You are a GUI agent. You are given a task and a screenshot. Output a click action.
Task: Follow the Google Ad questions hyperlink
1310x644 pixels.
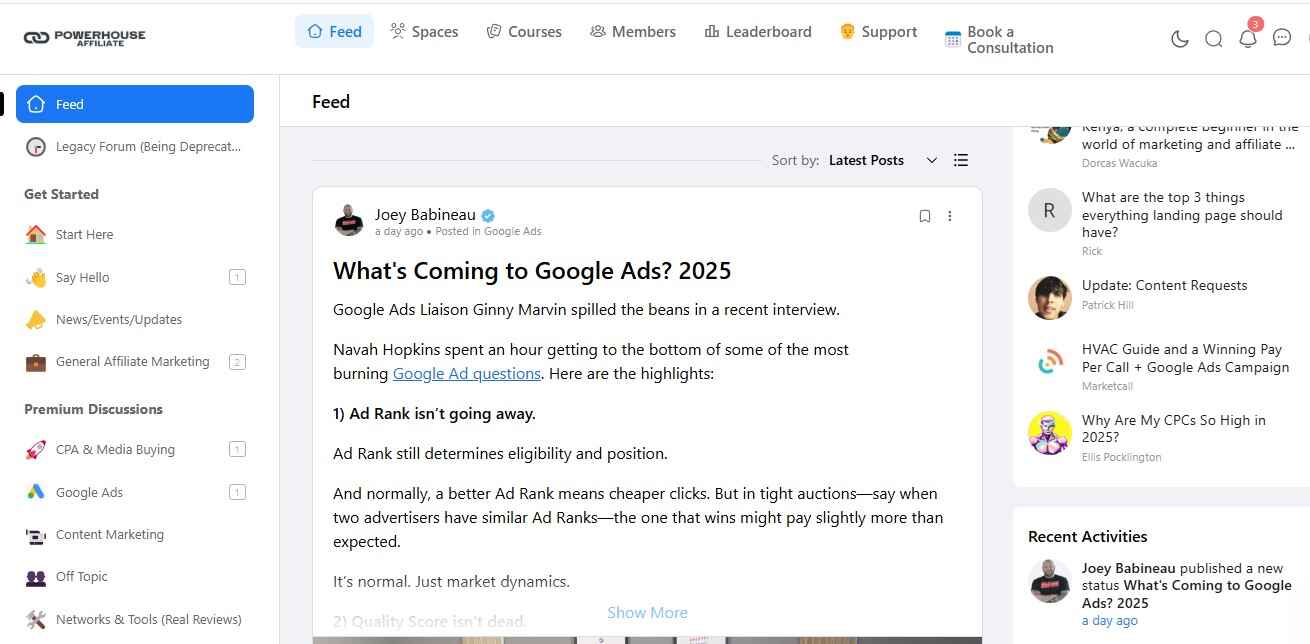(467, 374)
